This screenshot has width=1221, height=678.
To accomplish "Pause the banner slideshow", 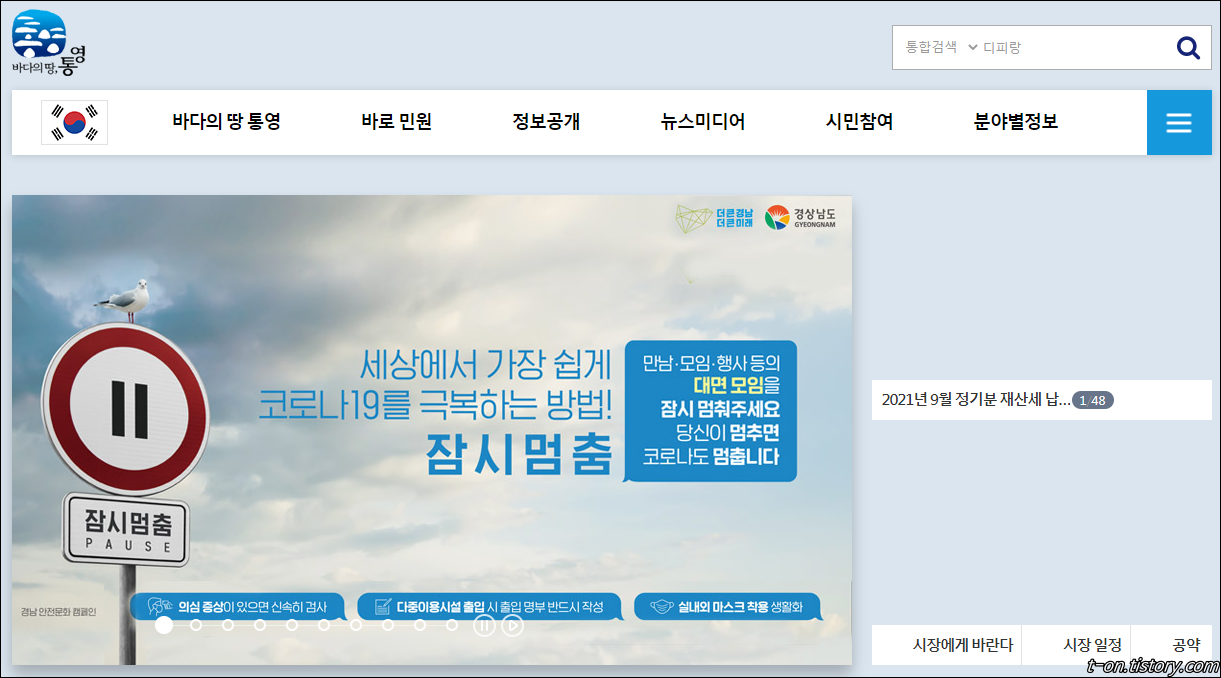I will coord(484,626).
